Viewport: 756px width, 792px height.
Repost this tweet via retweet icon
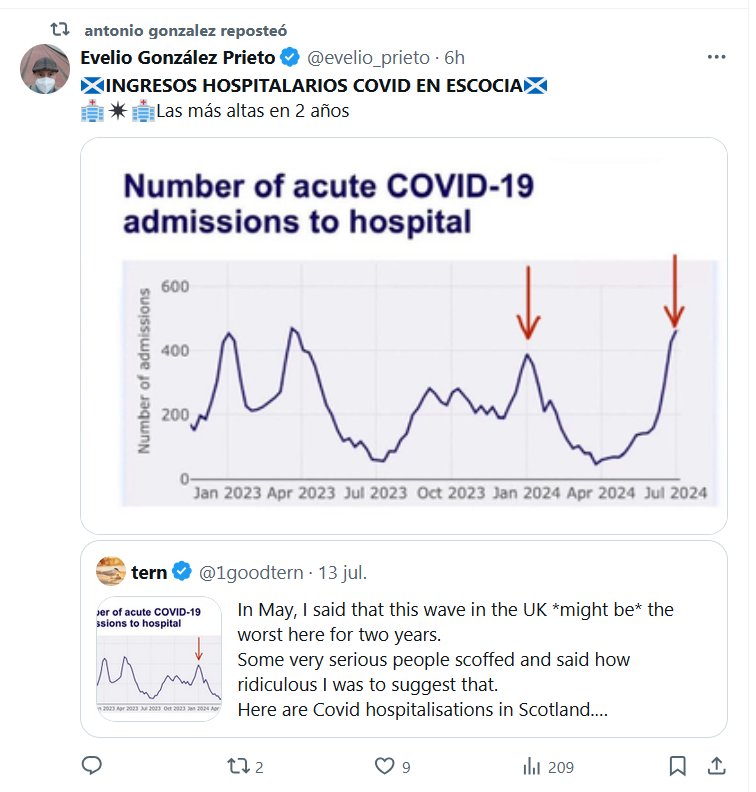[x=238, y=766]
